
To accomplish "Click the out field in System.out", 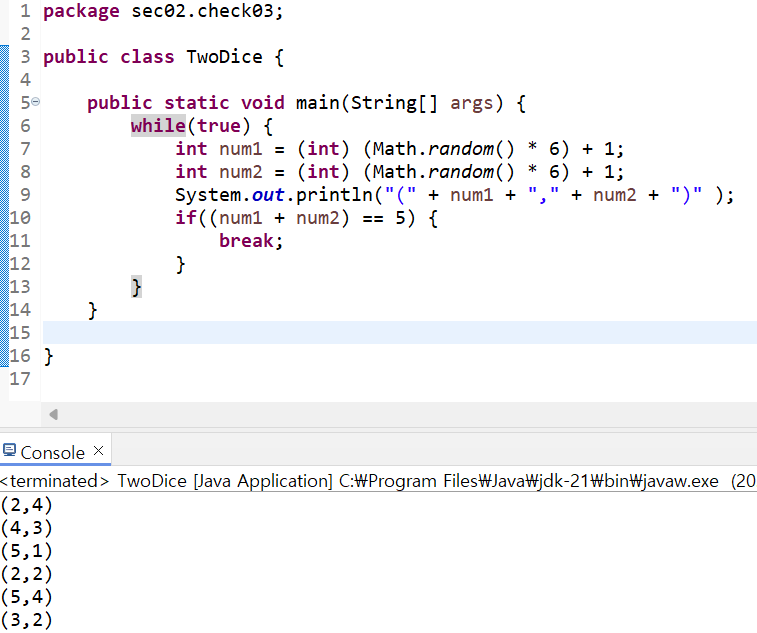I will (x=268, y=195).
